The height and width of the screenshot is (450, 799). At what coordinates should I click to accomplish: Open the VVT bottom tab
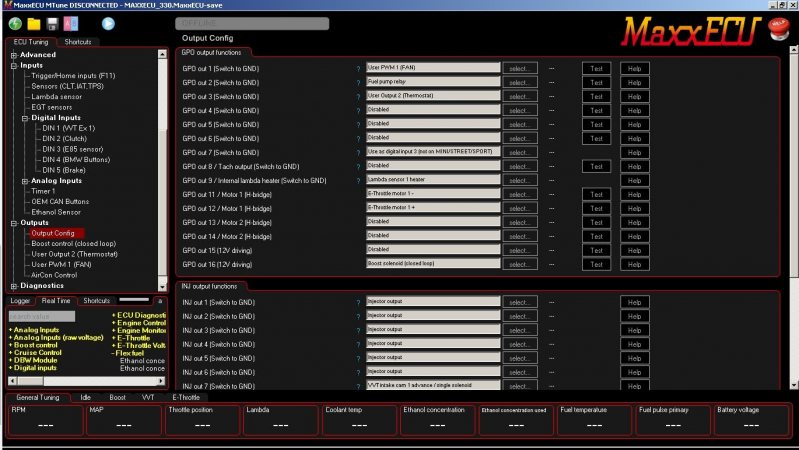point(148,398)
